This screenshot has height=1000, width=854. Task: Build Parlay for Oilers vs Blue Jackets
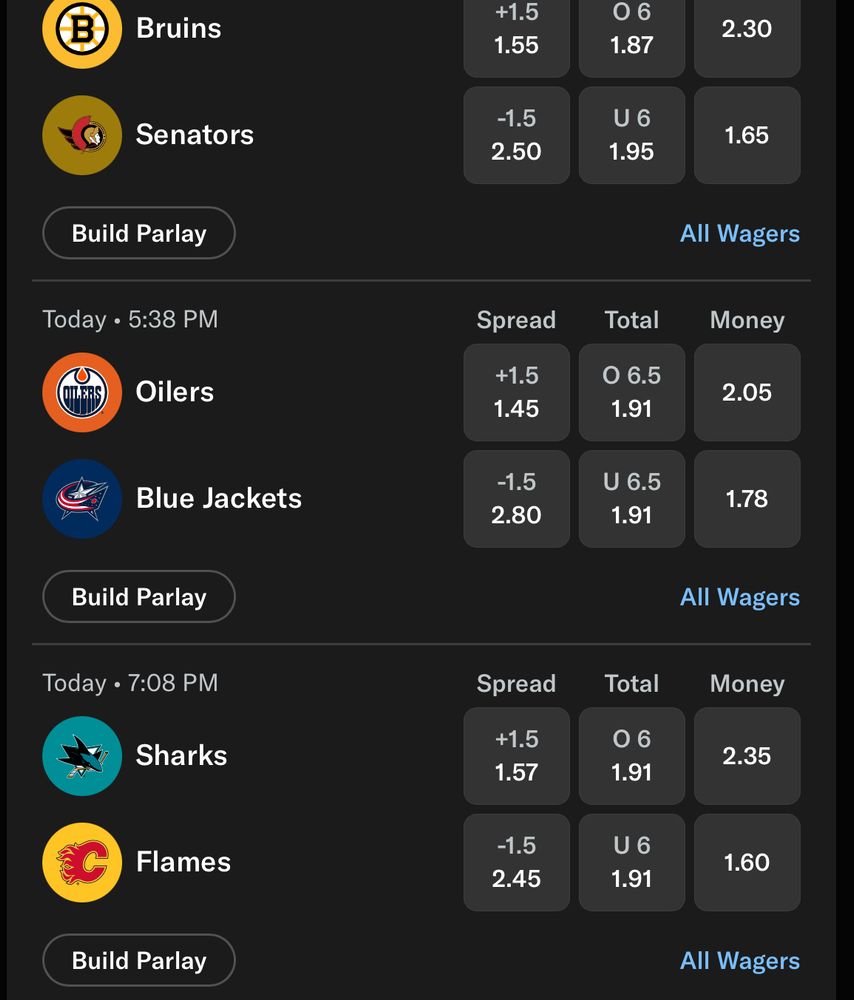coord(139,597)
